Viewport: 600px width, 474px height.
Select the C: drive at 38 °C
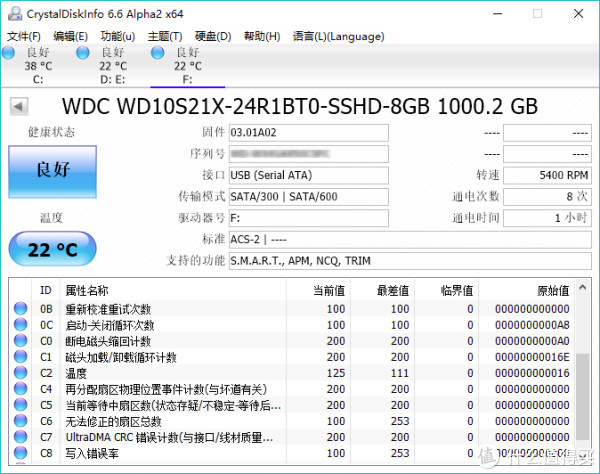coord(38,65)
